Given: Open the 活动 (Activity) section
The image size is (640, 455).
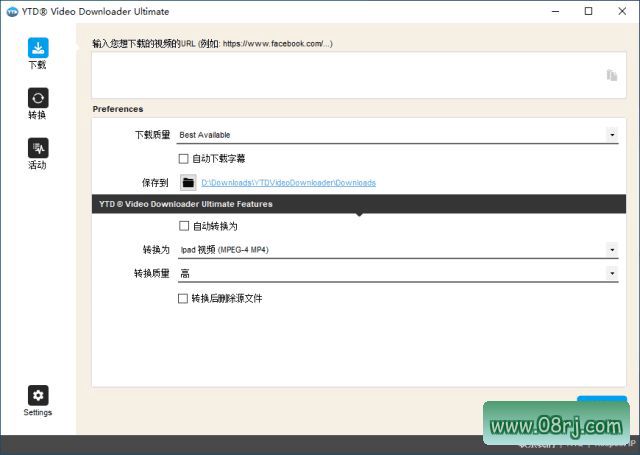Looking at the screenshot, I should point(38,148).
